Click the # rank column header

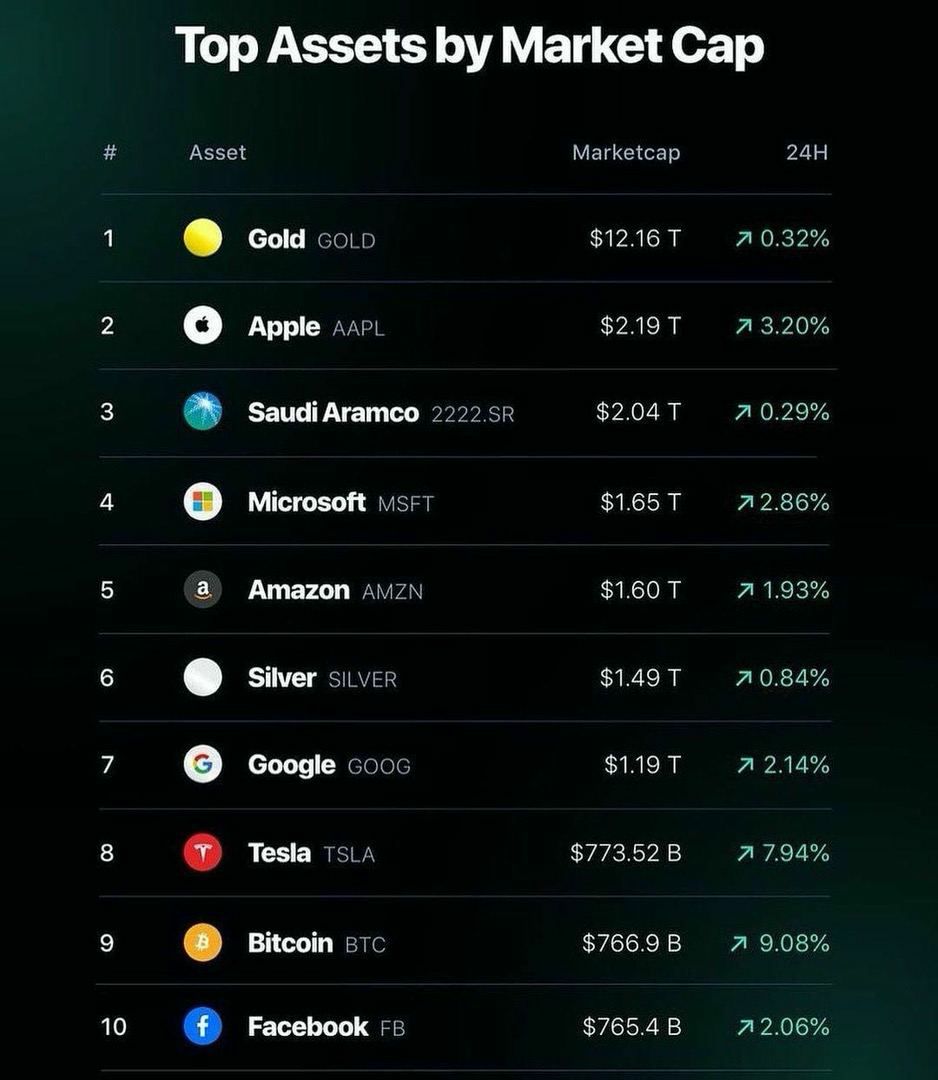[x=110, y=152]
